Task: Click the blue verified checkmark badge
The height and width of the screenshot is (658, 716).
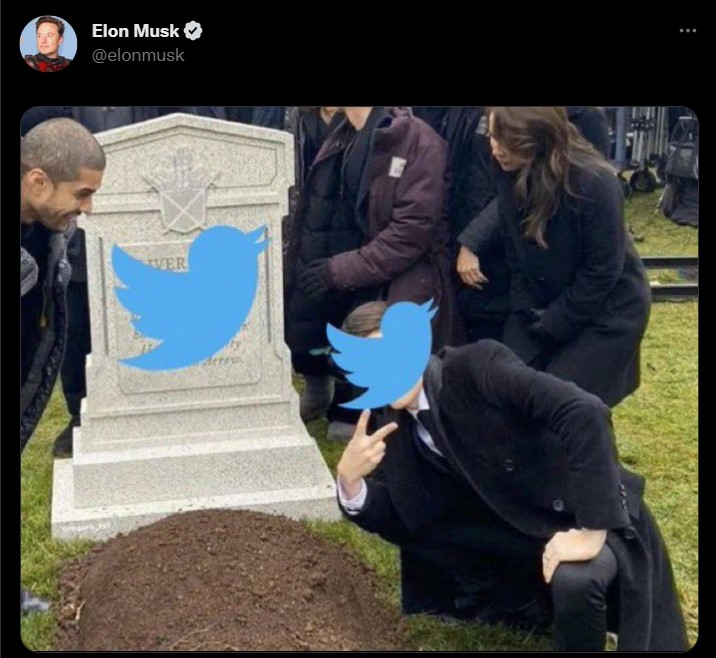Action: [x=193, y=31]
